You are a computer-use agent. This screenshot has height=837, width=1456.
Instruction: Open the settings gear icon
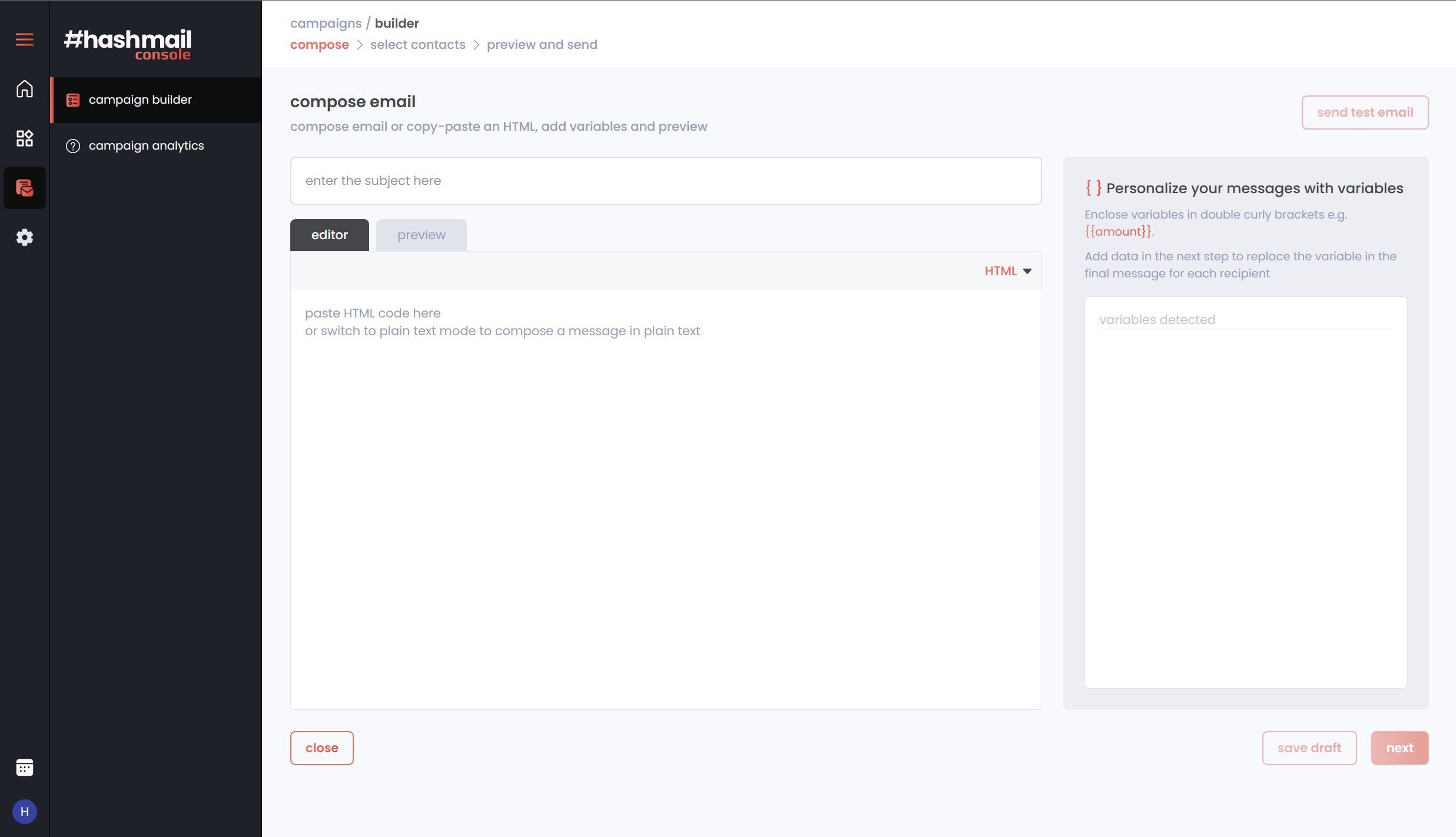click(24, 237)
